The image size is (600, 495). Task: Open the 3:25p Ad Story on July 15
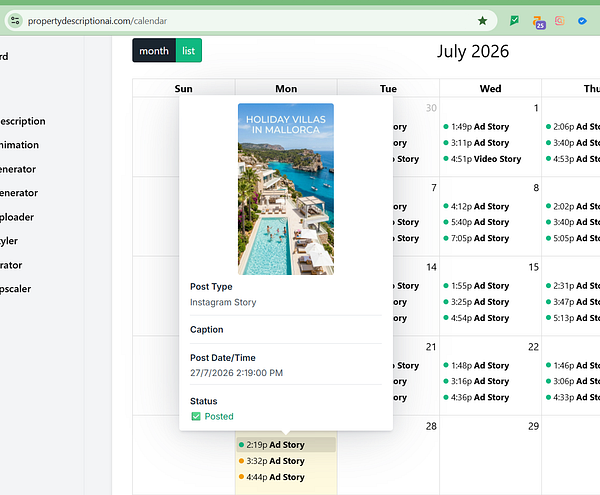point(476,302)
